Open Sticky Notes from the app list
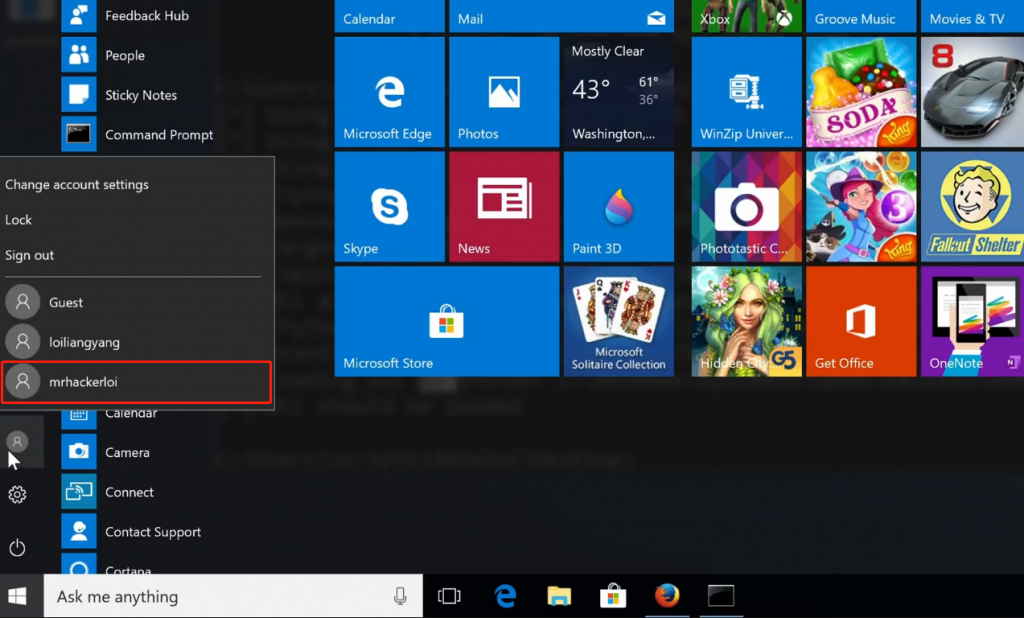This screenshot has height=618, width=1024. pos(140,95)
